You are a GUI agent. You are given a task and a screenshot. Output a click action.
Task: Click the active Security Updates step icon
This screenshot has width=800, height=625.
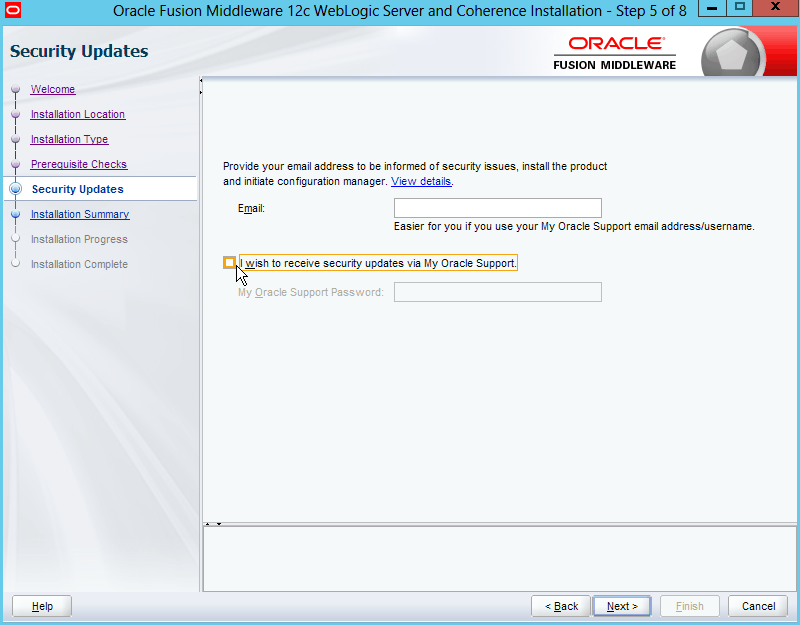(x=15, y=189)
